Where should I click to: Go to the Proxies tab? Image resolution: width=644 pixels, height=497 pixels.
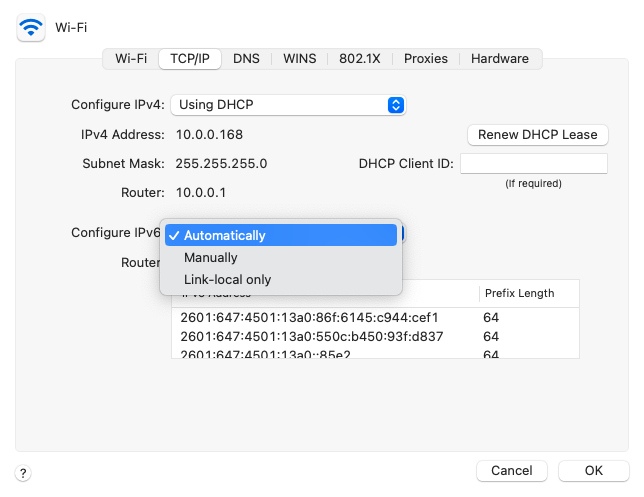tap(426, 59)
